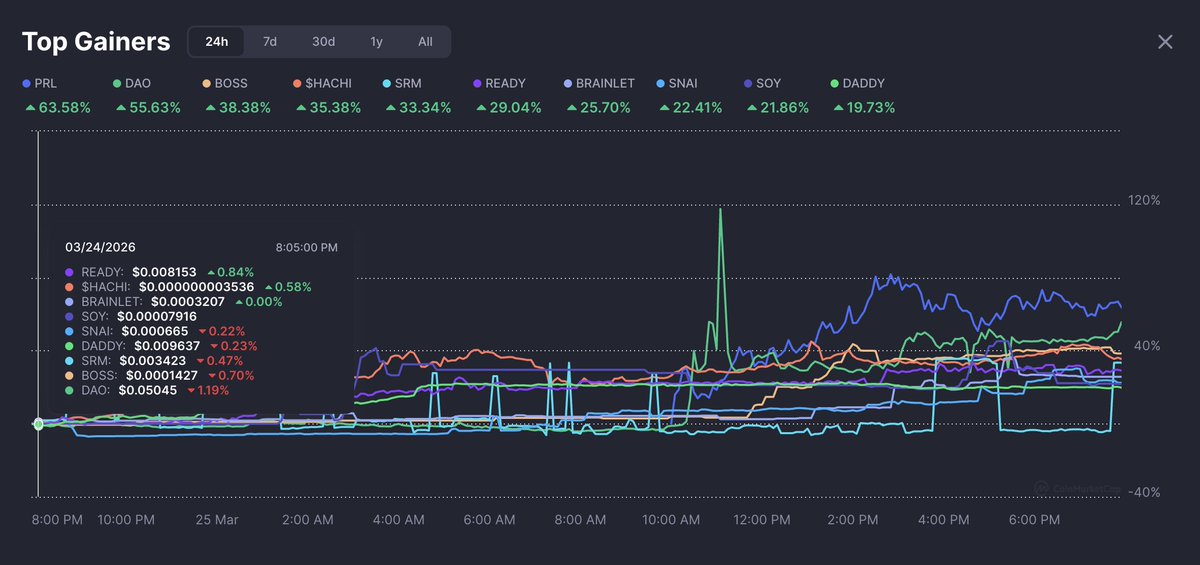This screenshot has width=1200, height=565.
Task: Click the 12:00 PM time axis label
Action: [762, 520]
